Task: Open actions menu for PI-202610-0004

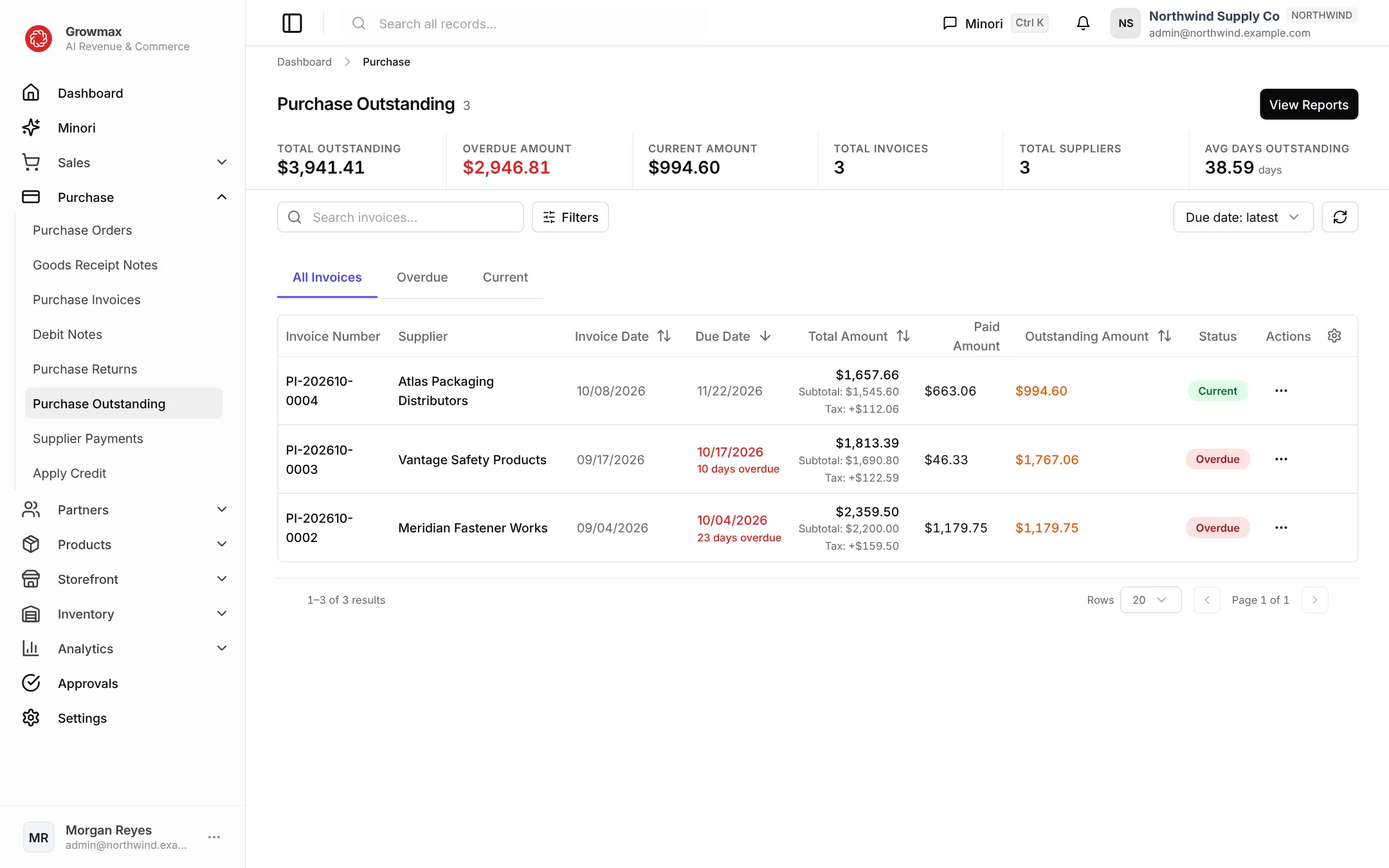Action: (x=1281, y=391)
